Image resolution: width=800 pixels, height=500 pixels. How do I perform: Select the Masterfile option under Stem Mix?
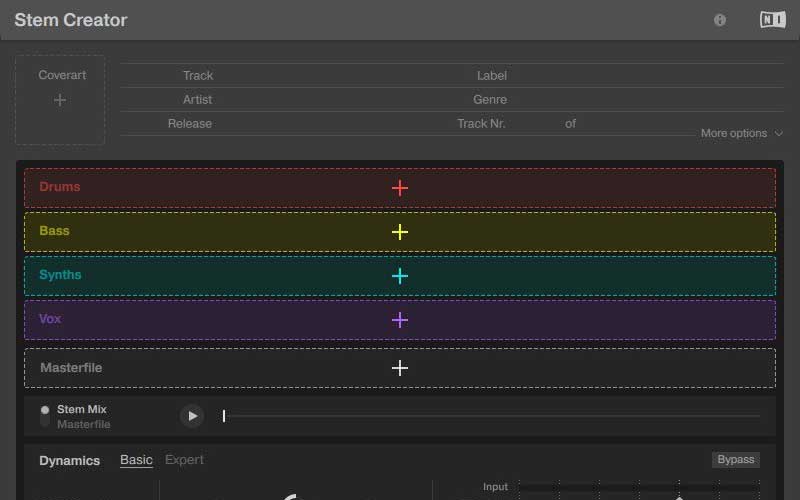pyautogui.click(x=84, y=424)
